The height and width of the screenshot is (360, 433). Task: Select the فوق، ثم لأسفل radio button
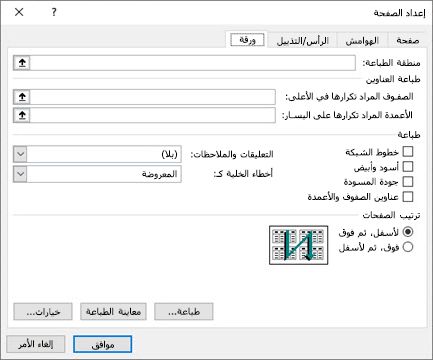tap(408, 247)
